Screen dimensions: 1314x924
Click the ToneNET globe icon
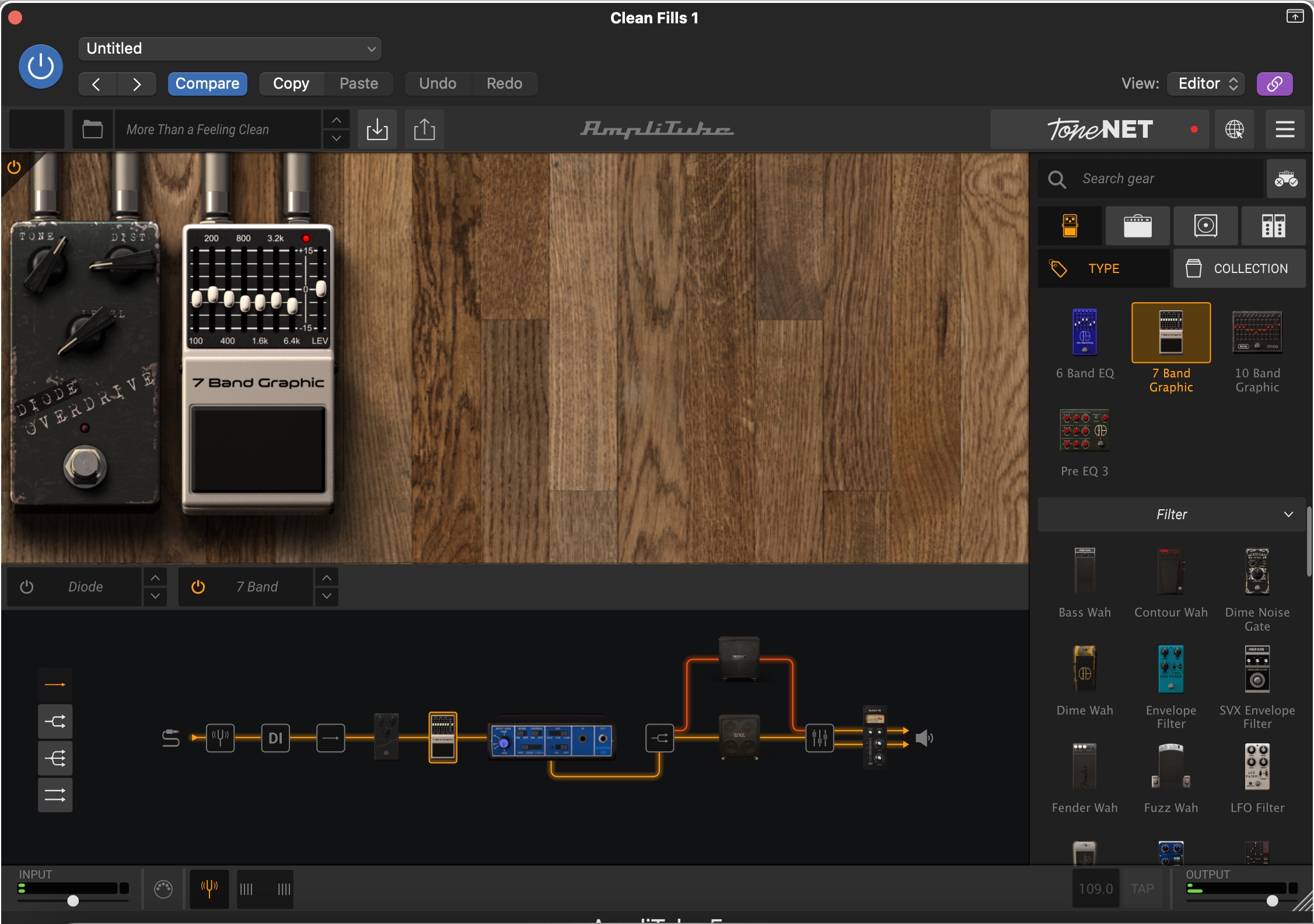[x=1234, y=129]
